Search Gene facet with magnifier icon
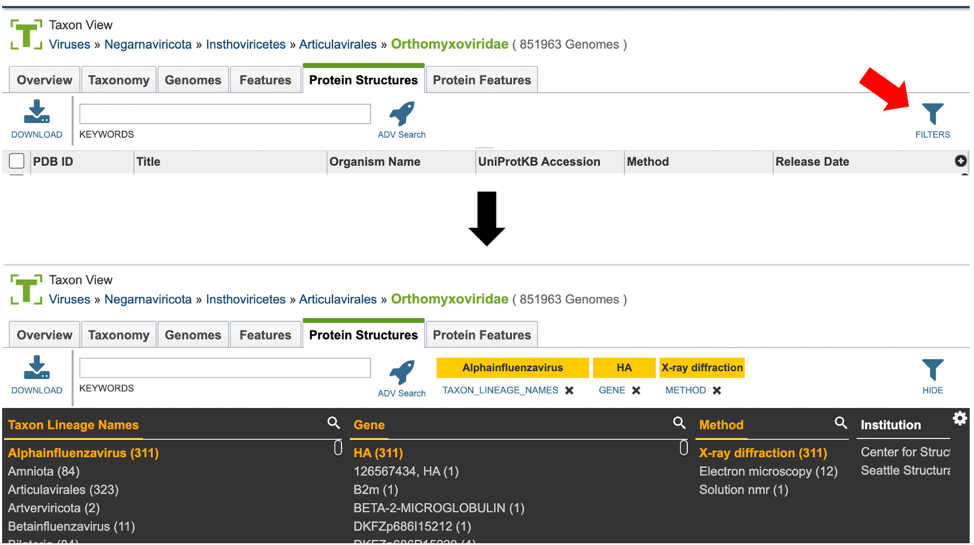Screen dimensions: 974x545 point(679,423)
